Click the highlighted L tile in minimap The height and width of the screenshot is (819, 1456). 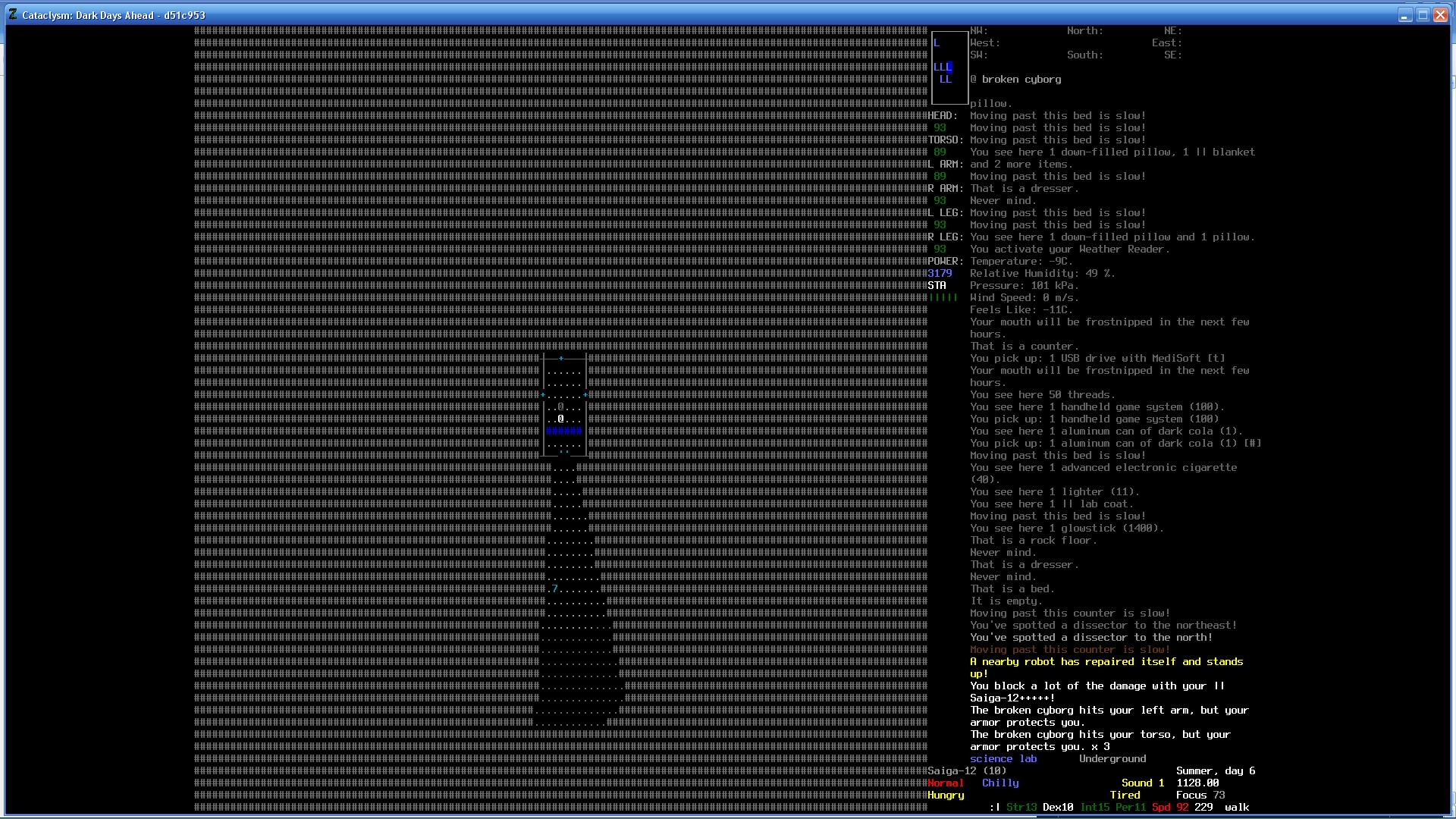(x=949, y=67)
